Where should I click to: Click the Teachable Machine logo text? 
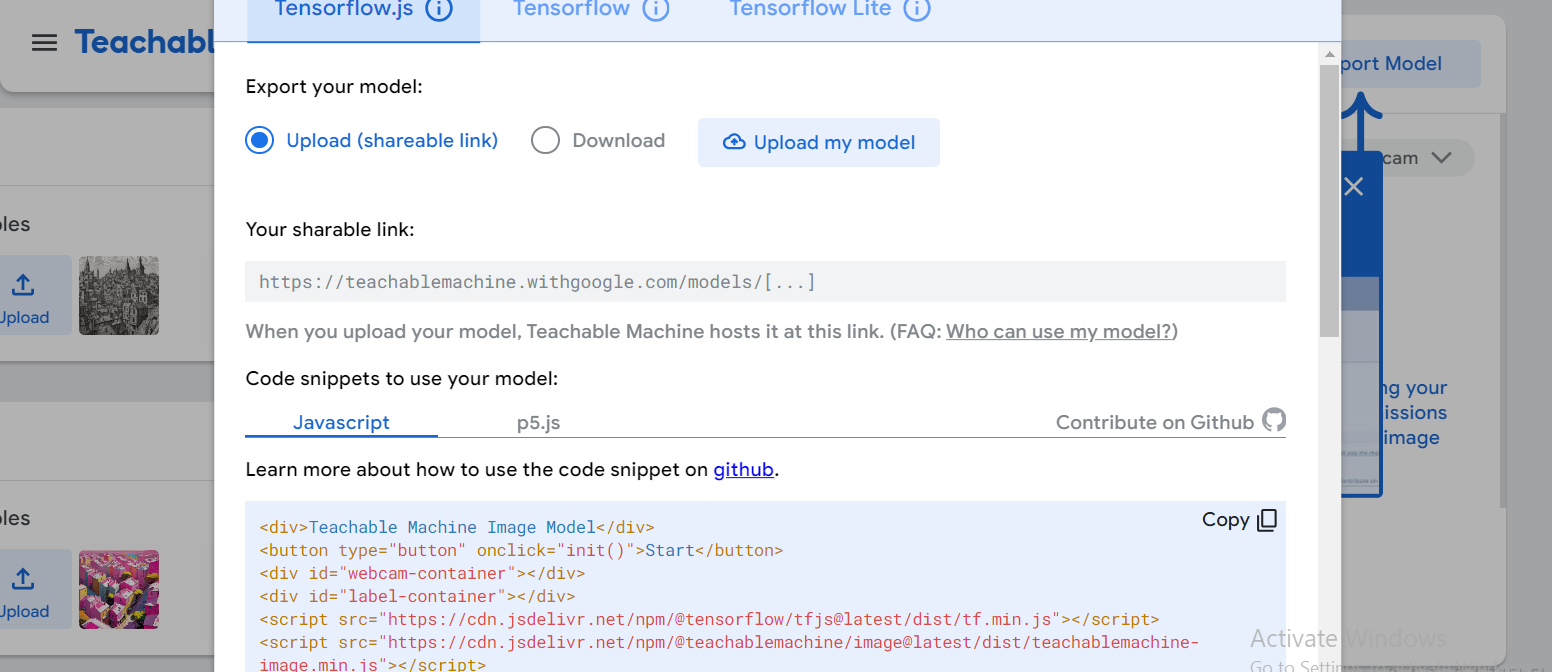[x=144, y=42]
